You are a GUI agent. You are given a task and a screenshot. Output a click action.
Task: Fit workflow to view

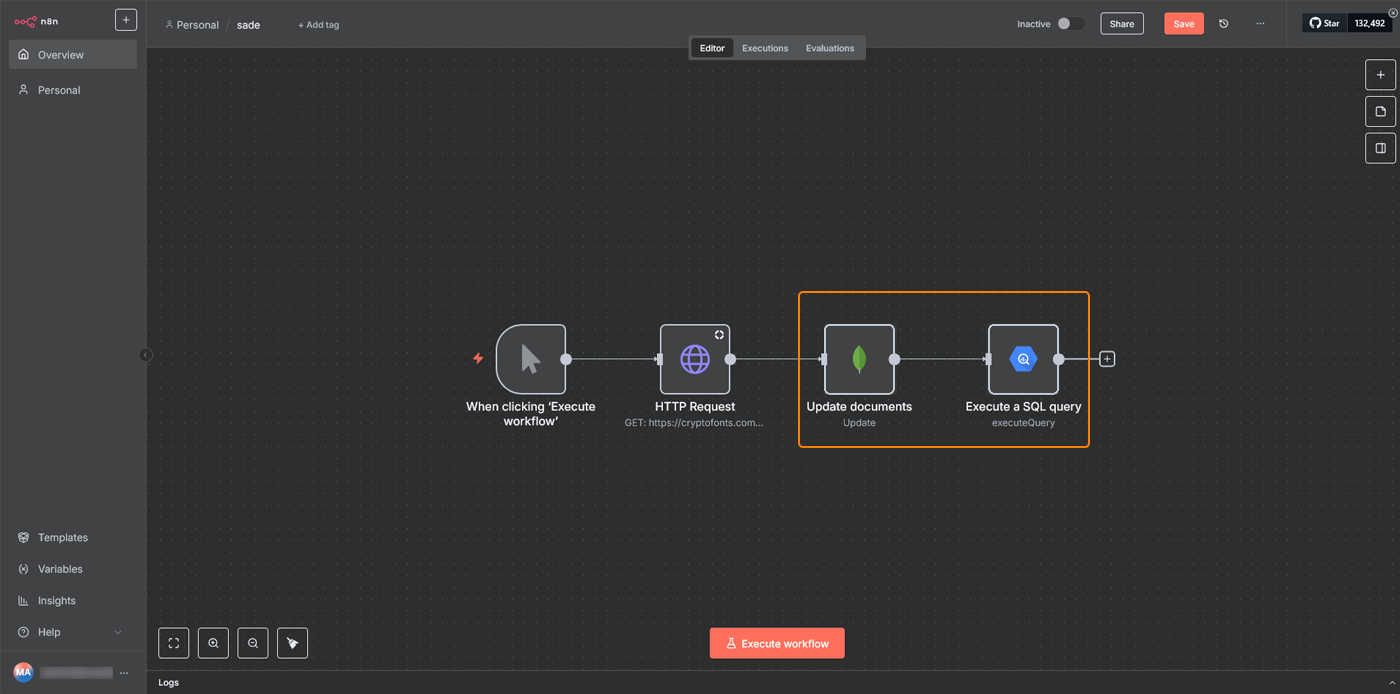click(174, 643)
